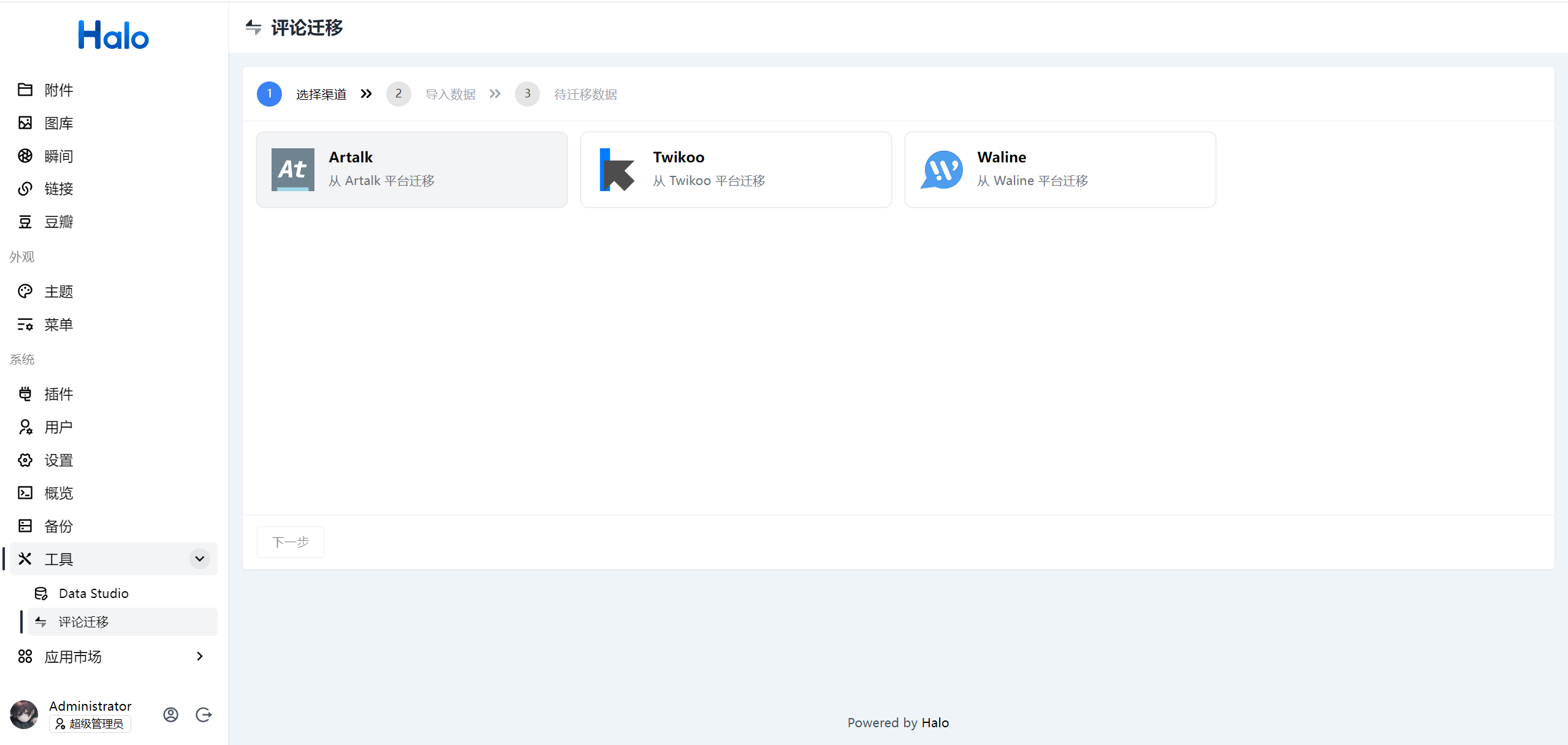The width and height of the screenshot is (1568, 745).
Task: Click the logout icon
Action: click(204, 714)
